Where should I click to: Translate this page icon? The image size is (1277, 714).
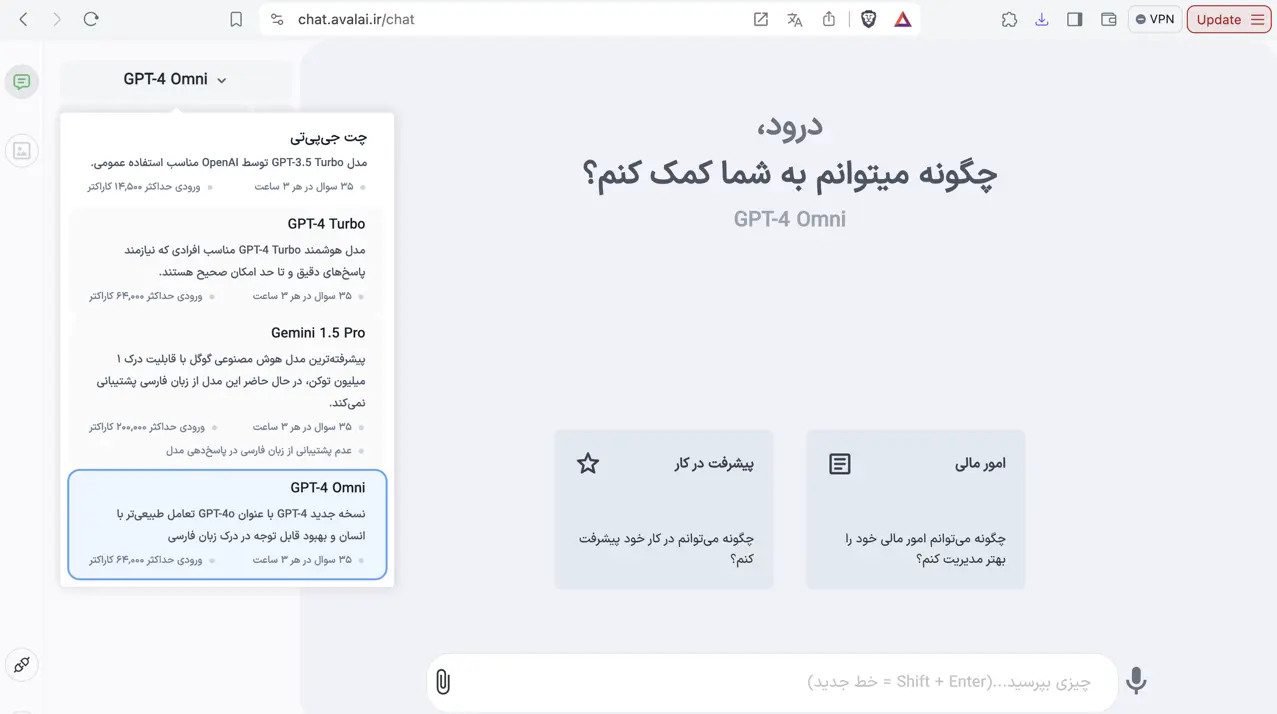coord(795,19)
